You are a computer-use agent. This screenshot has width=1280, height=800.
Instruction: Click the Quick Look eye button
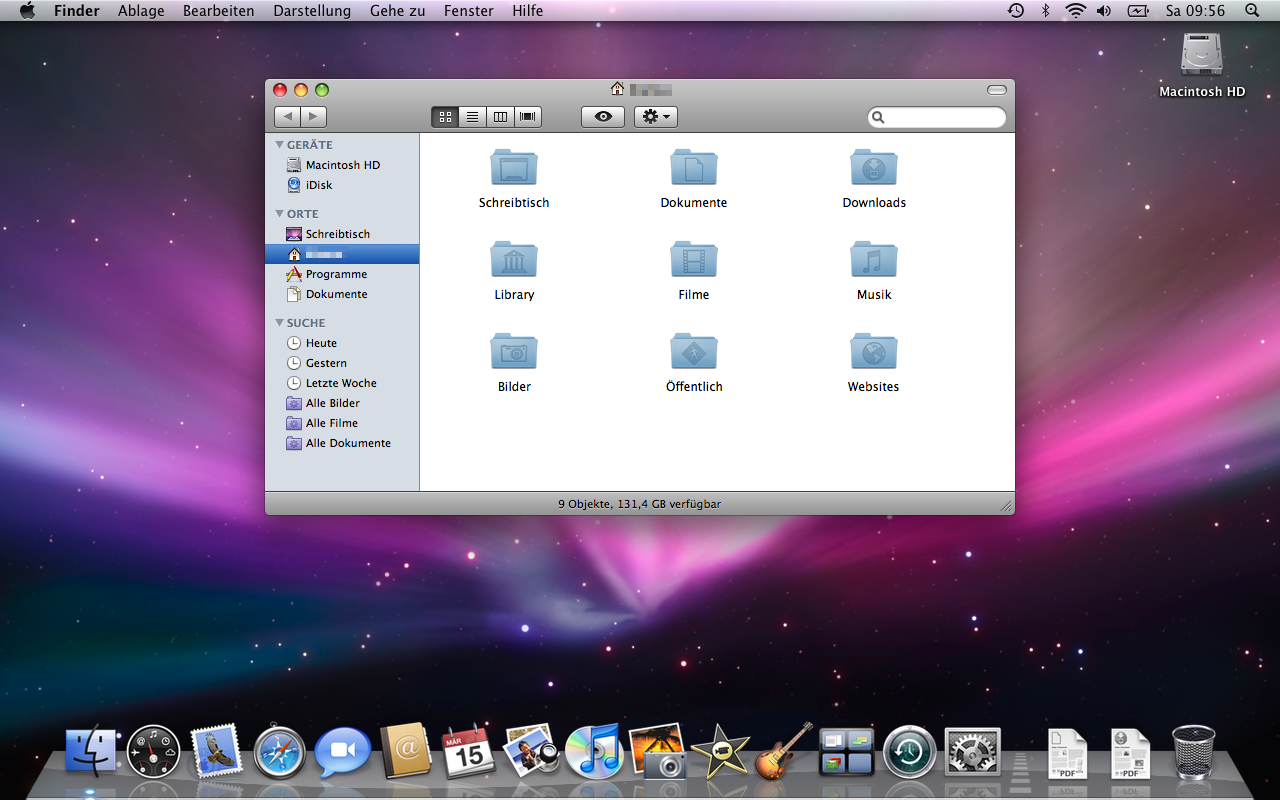[603, 117]
